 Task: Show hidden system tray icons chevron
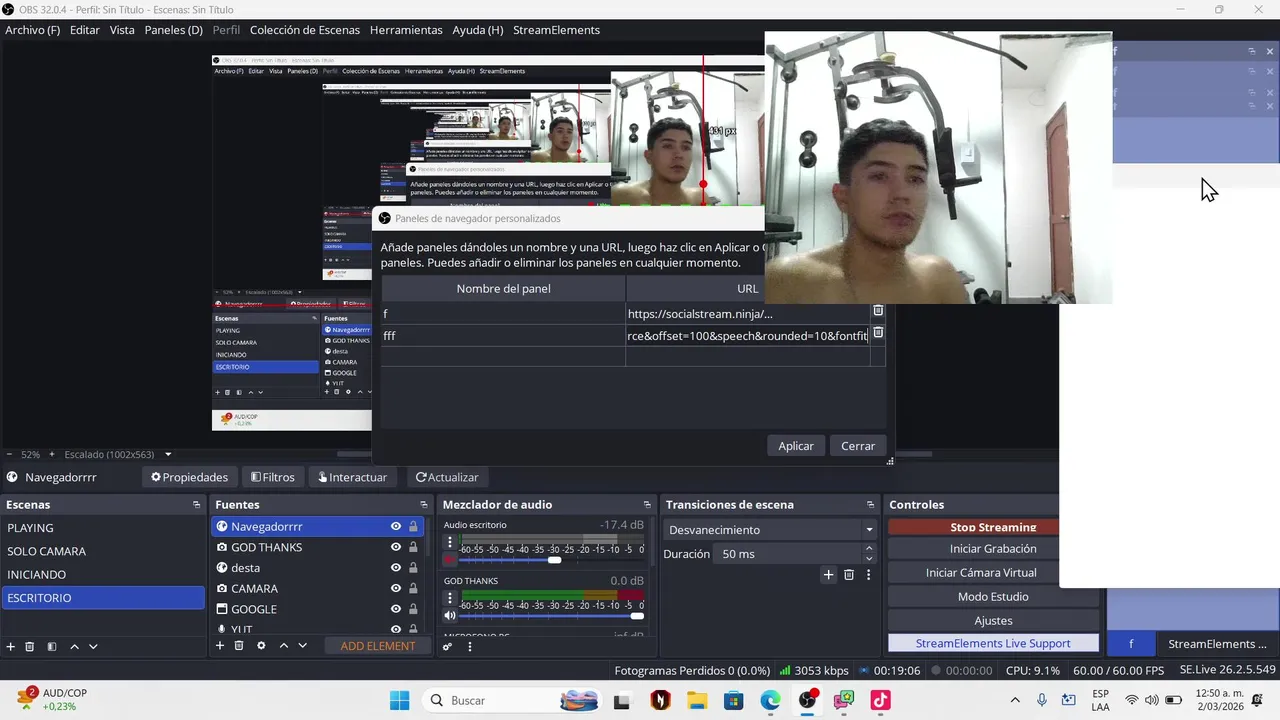(x=1015, y=700)
